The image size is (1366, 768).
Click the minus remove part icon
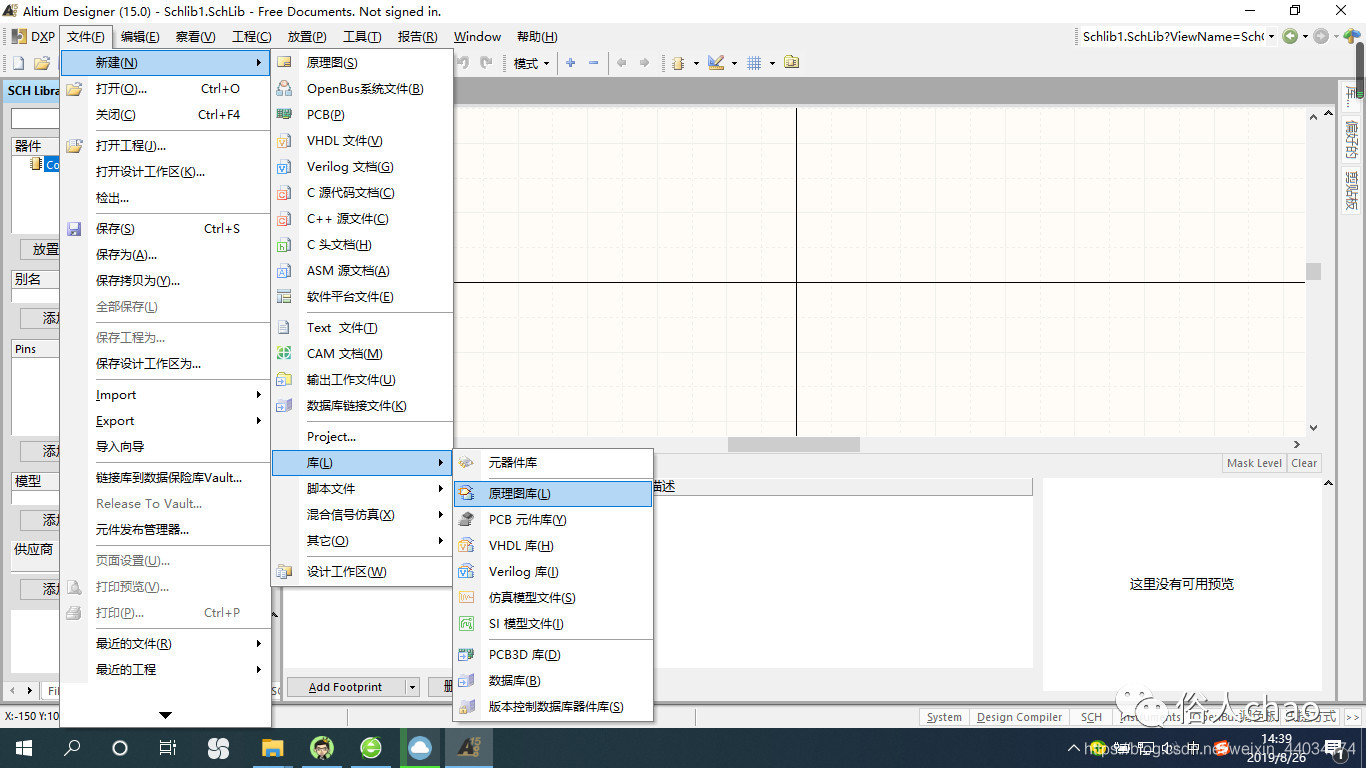tap(593, 63)
